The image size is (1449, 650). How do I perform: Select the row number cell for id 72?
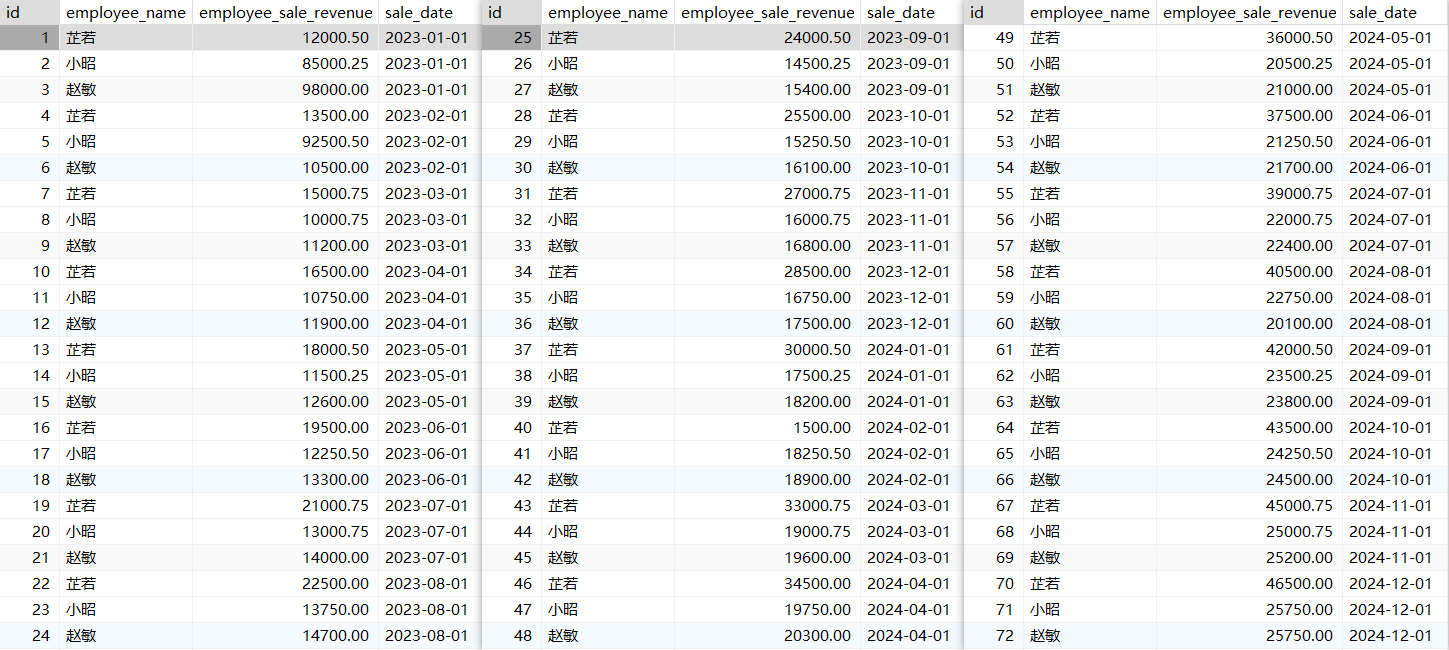(x=994, y=635)
